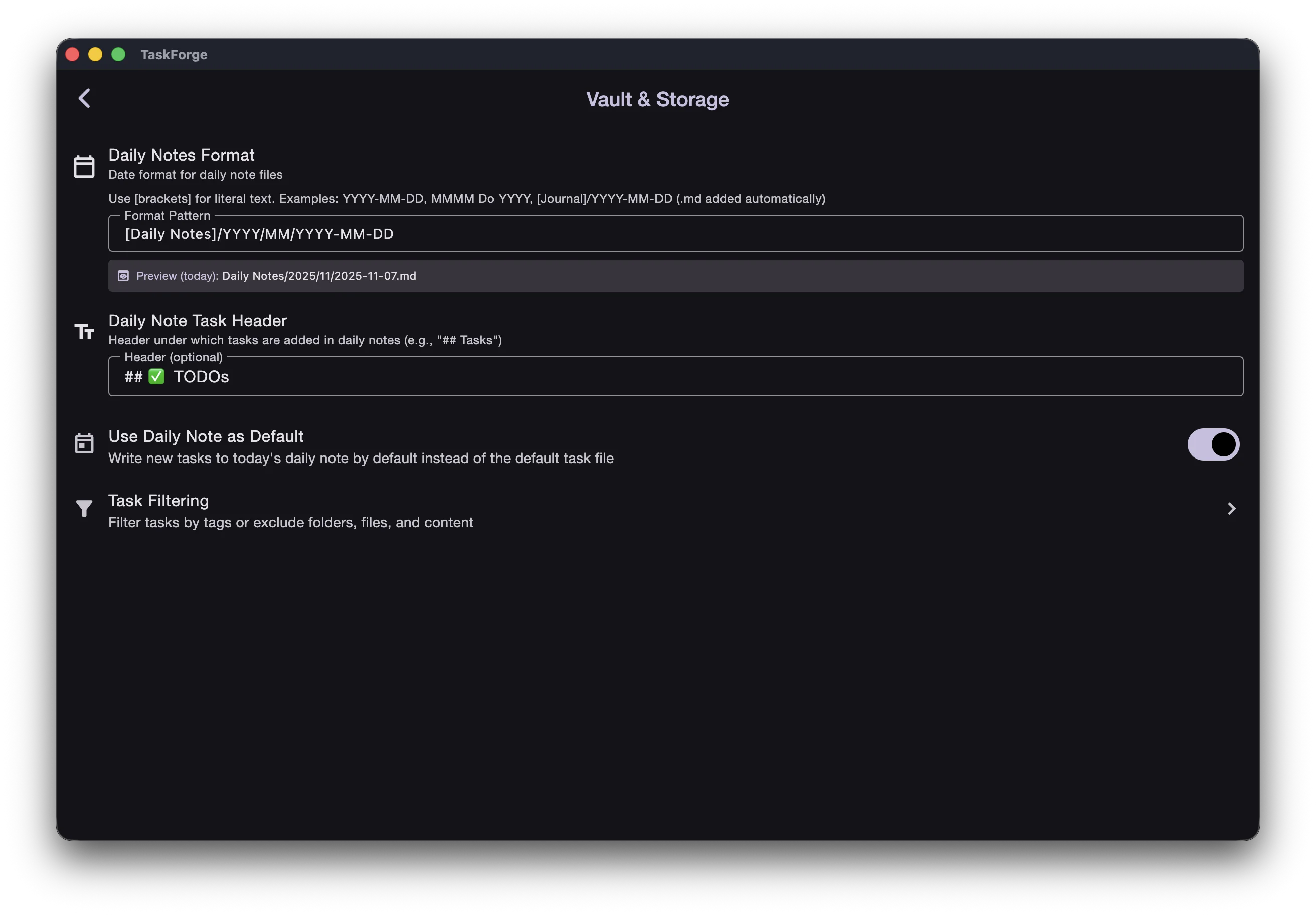Screen dimensions: 1316x915
Task: Click the preview icon in the preview bar
Action: (x=123, y=276)
